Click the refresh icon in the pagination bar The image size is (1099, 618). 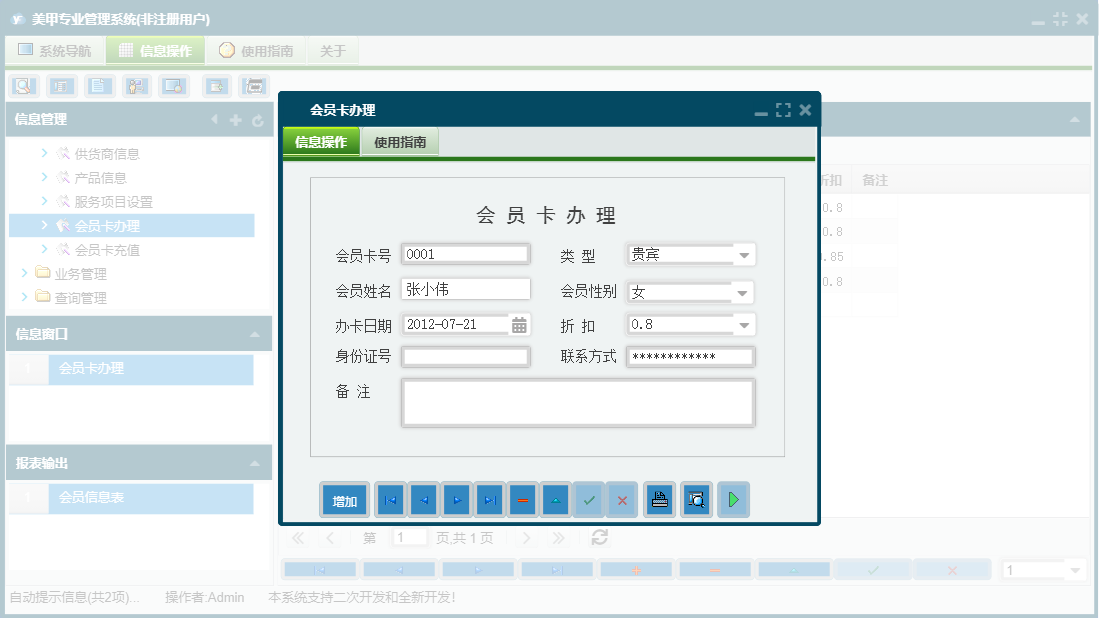click(599, 538)
